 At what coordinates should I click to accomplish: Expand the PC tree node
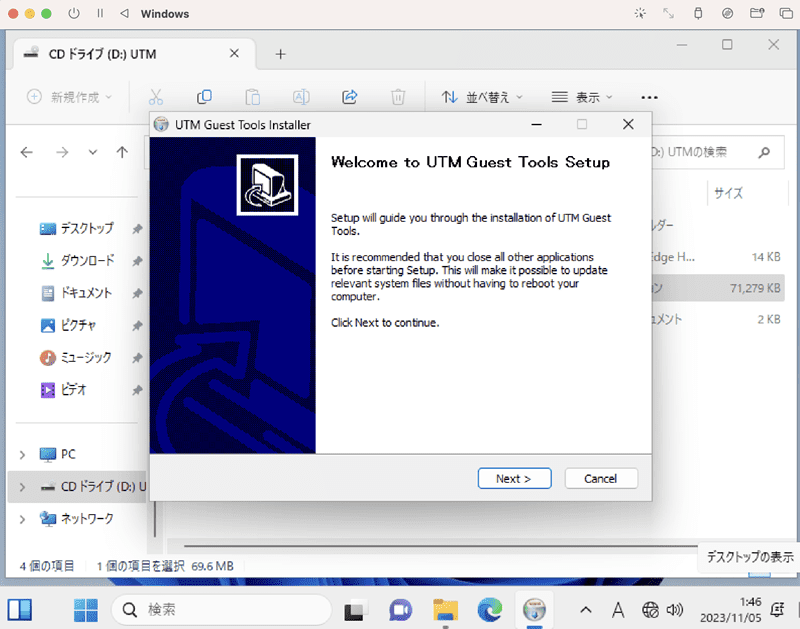(22, 455)
